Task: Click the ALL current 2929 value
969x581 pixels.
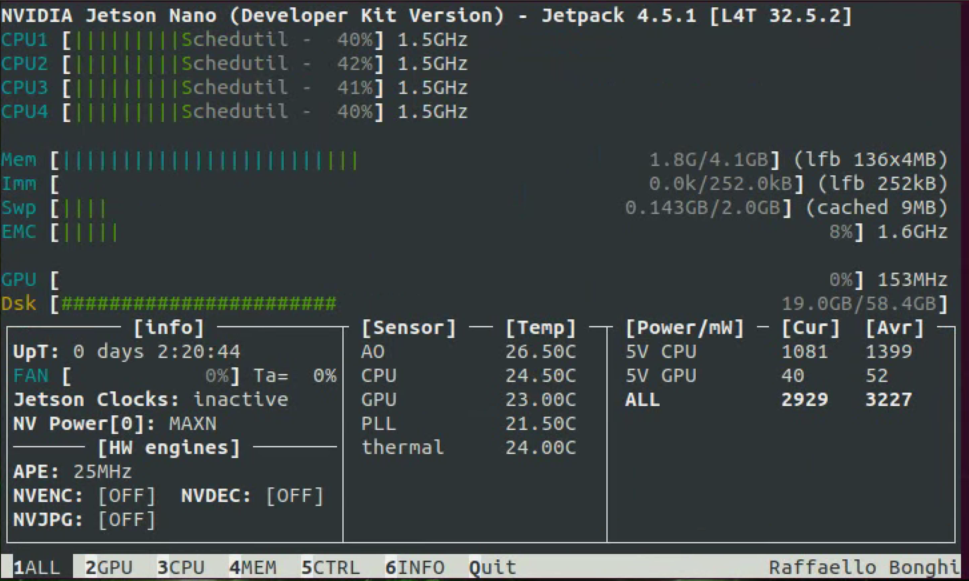Action: click(805, 400)
